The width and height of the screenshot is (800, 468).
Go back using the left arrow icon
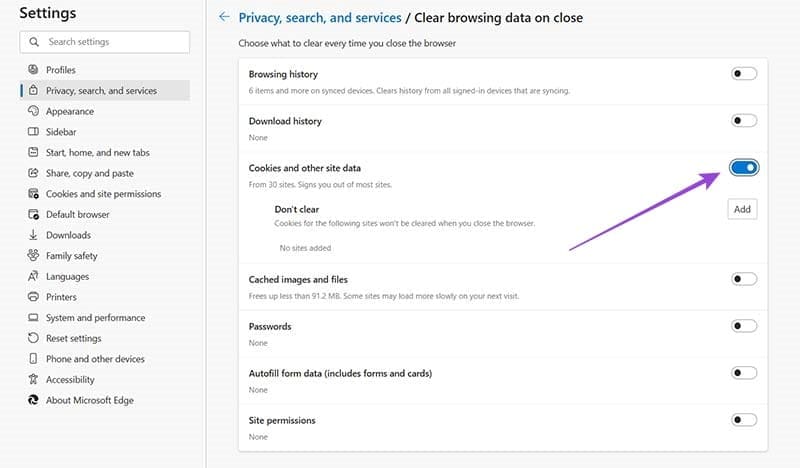coord(224,17)
